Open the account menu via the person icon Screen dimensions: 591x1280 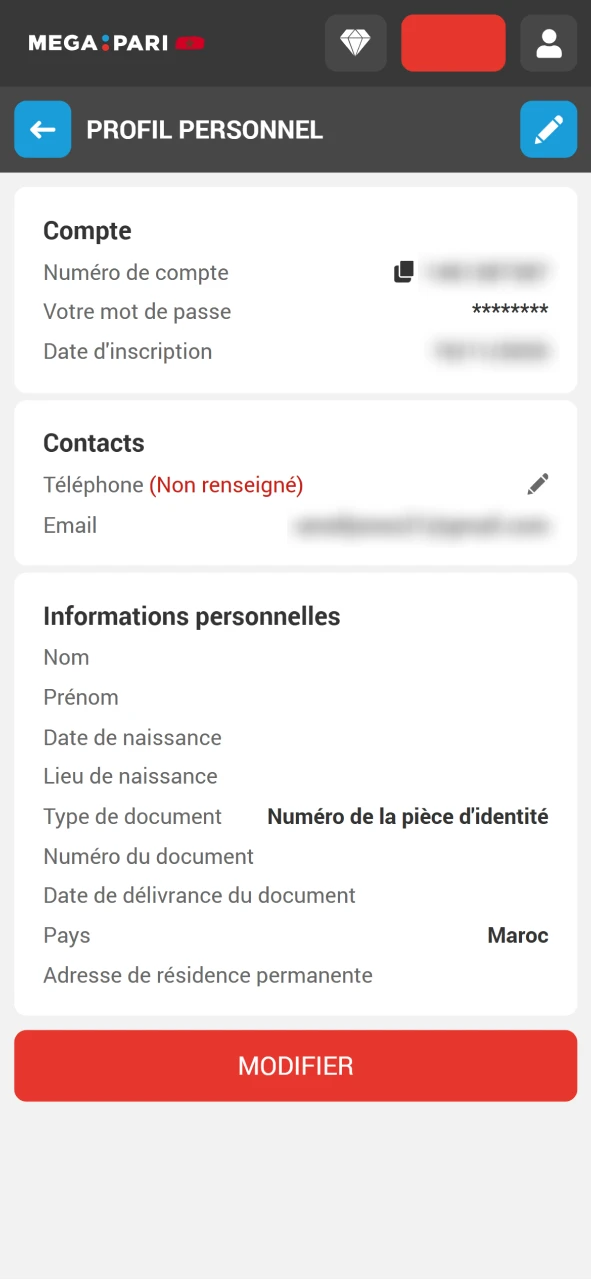click(x=548, y=43)
